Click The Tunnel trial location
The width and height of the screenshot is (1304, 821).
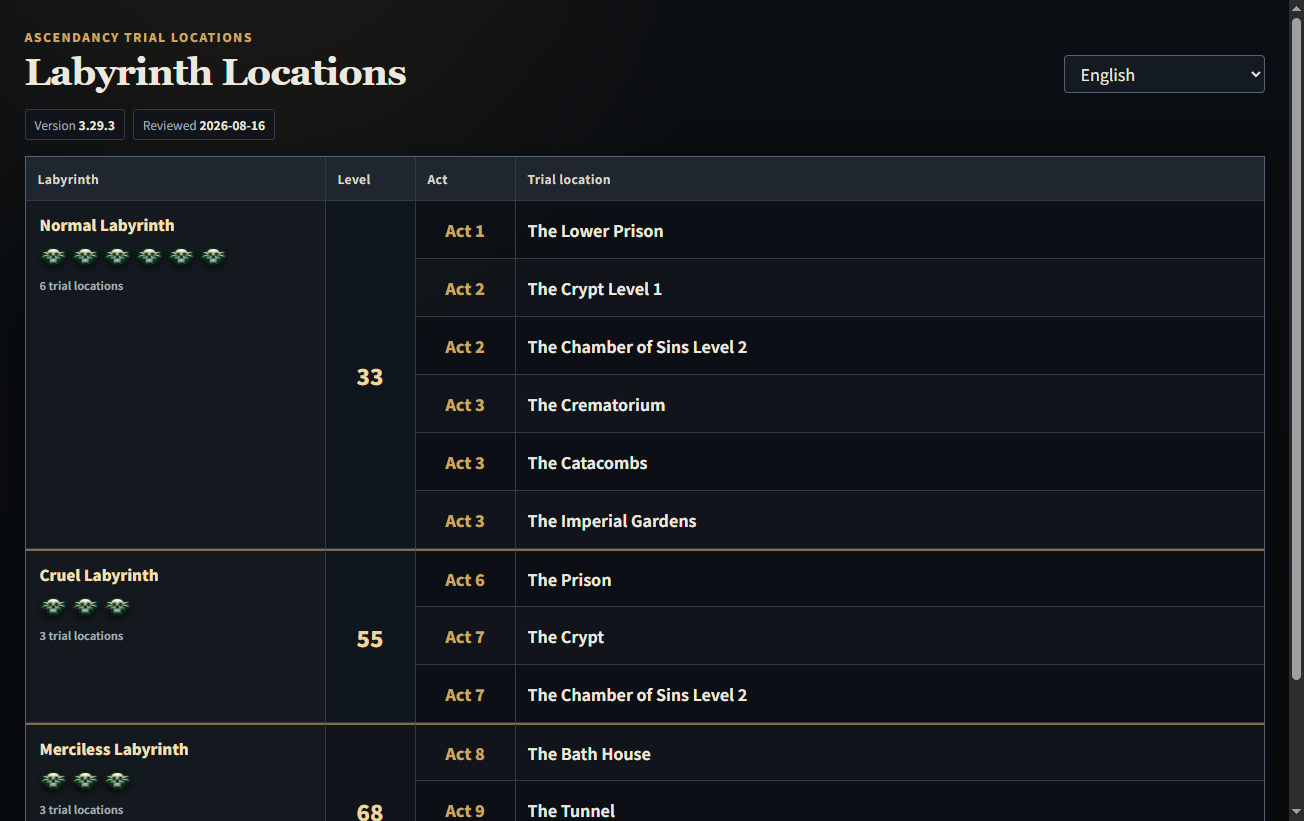pyautogui.click(x=572, y=811)
